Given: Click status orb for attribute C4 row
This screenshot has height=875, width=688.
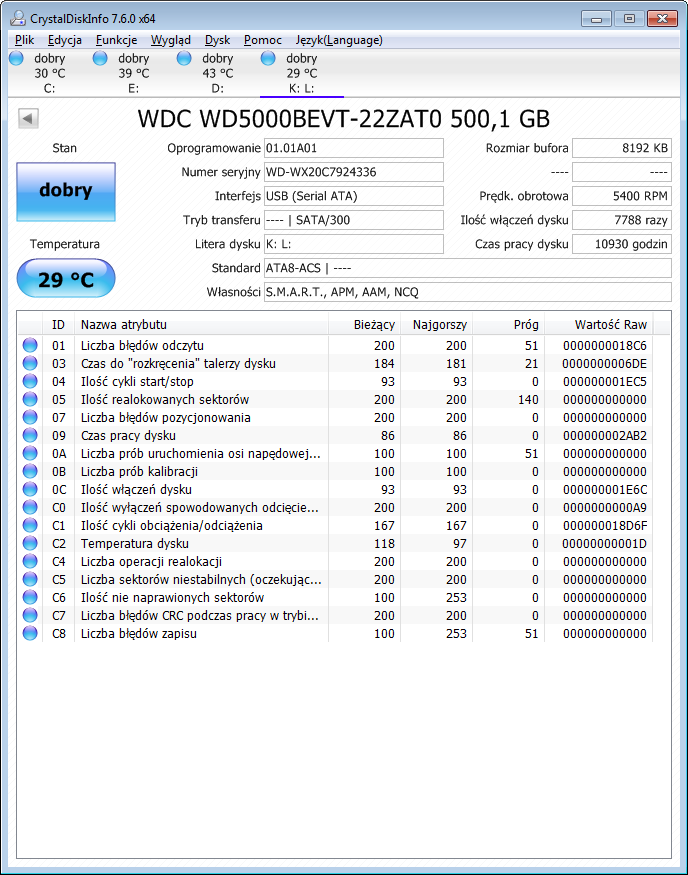Looking at the screenshot, I should [x=30, y=561].
